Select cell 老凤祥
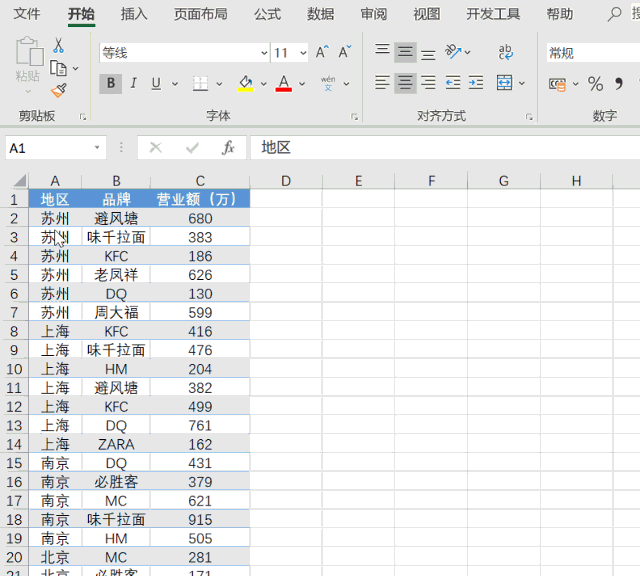This screenshot has width=640, height=576. pos(116,275)
